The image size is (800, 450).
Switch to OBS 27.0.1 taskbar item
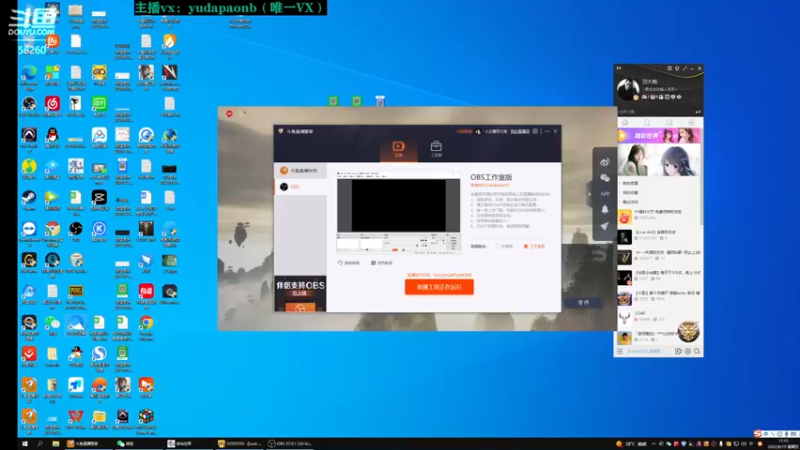pos(291,444)
